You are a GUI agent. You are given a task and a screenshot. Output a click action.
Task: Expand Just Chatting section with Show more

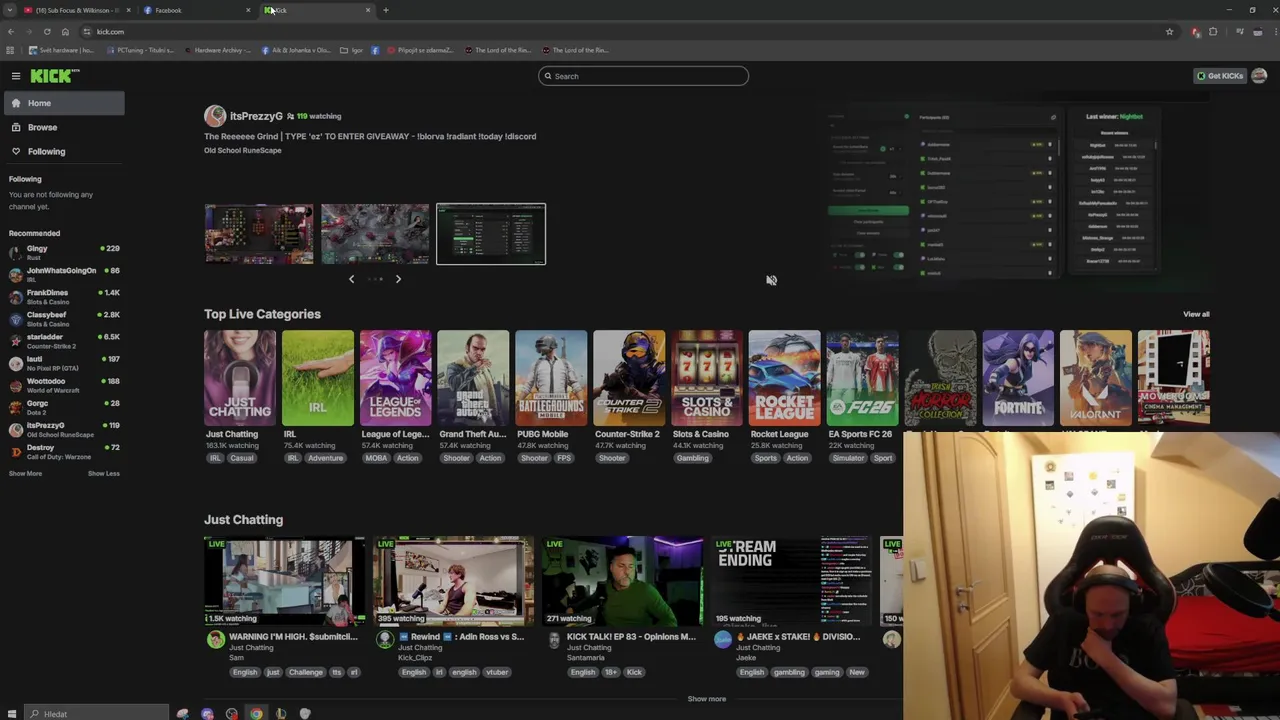[707, 699]
